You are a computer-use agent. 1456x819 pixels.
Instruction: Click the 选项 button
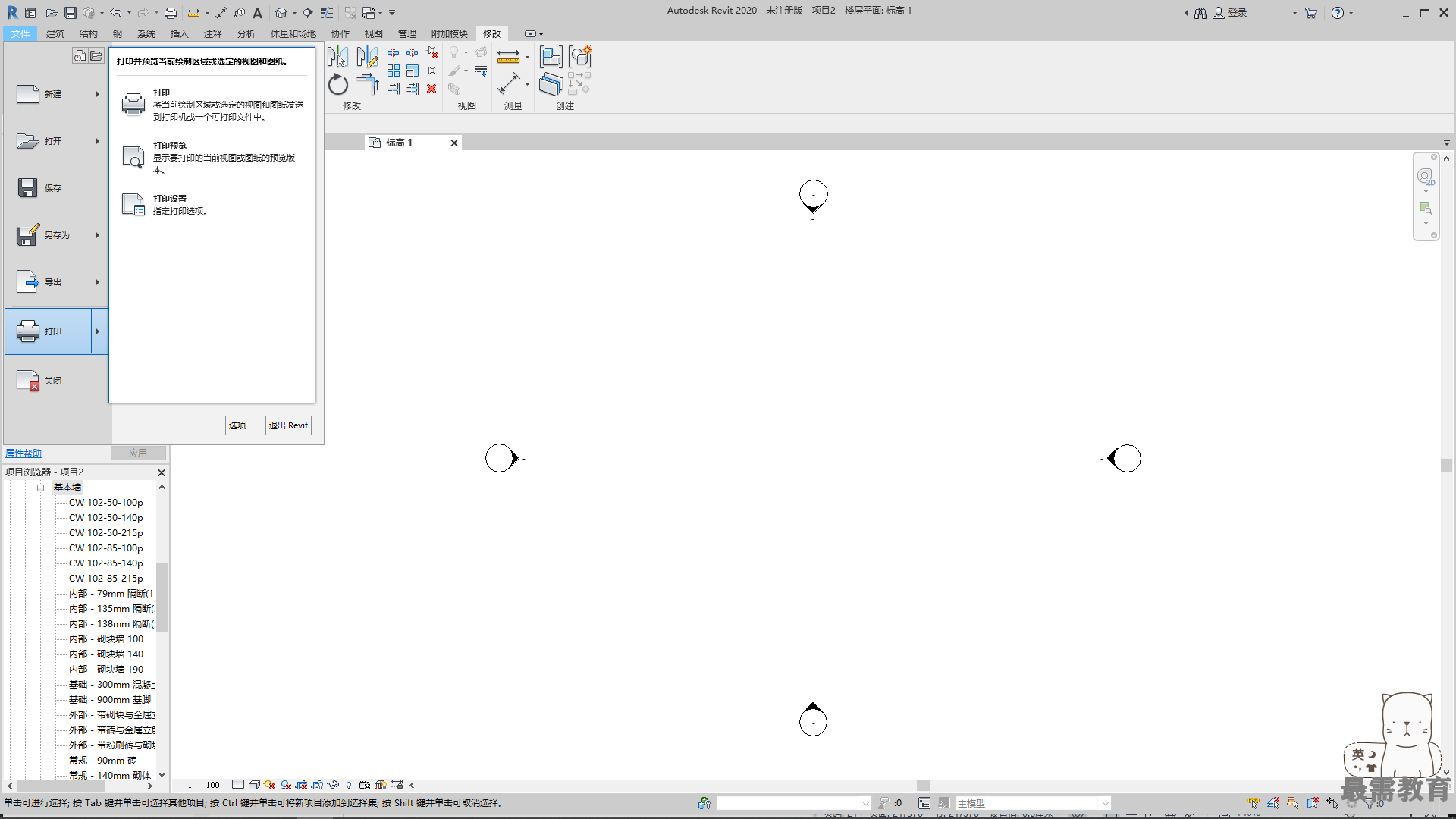coord(237,425)
